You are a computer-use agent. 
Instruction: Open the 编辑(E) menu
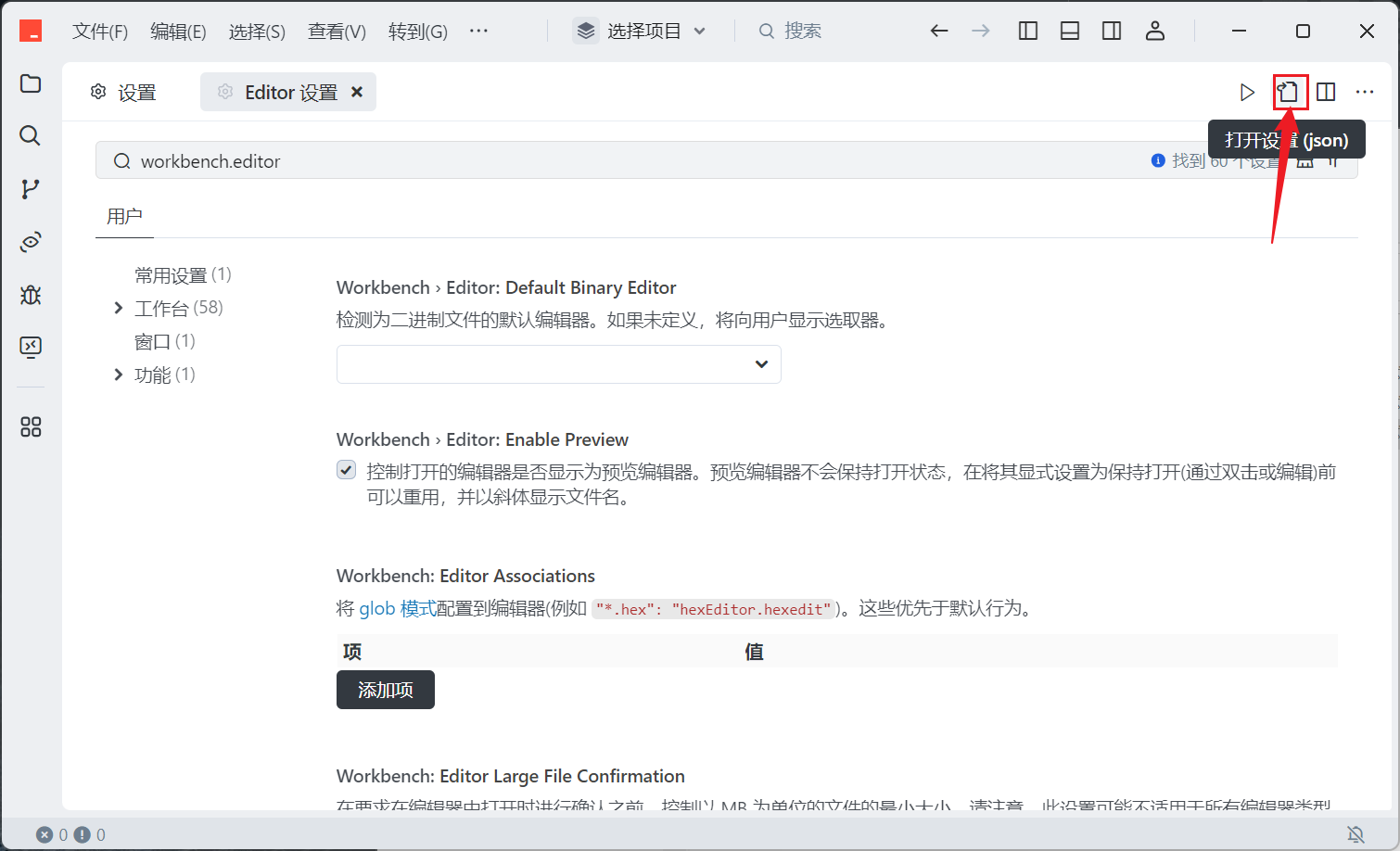[178, 32]
